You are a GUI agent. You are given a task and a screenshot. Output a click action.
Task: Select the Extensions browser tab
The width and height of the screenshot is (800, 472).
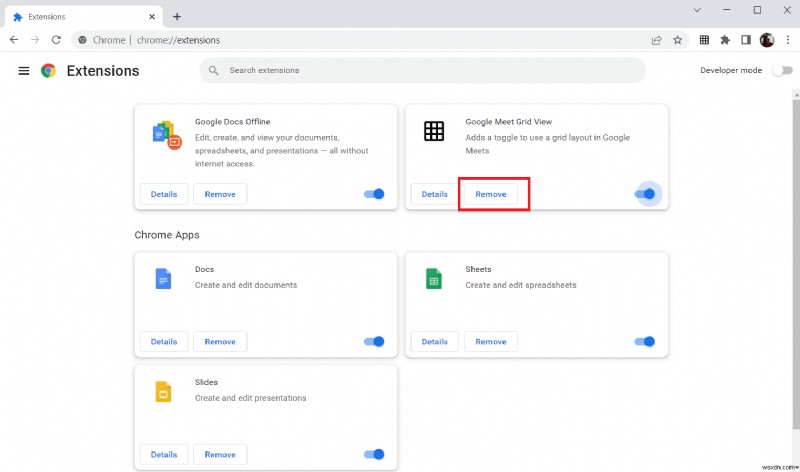80,16
